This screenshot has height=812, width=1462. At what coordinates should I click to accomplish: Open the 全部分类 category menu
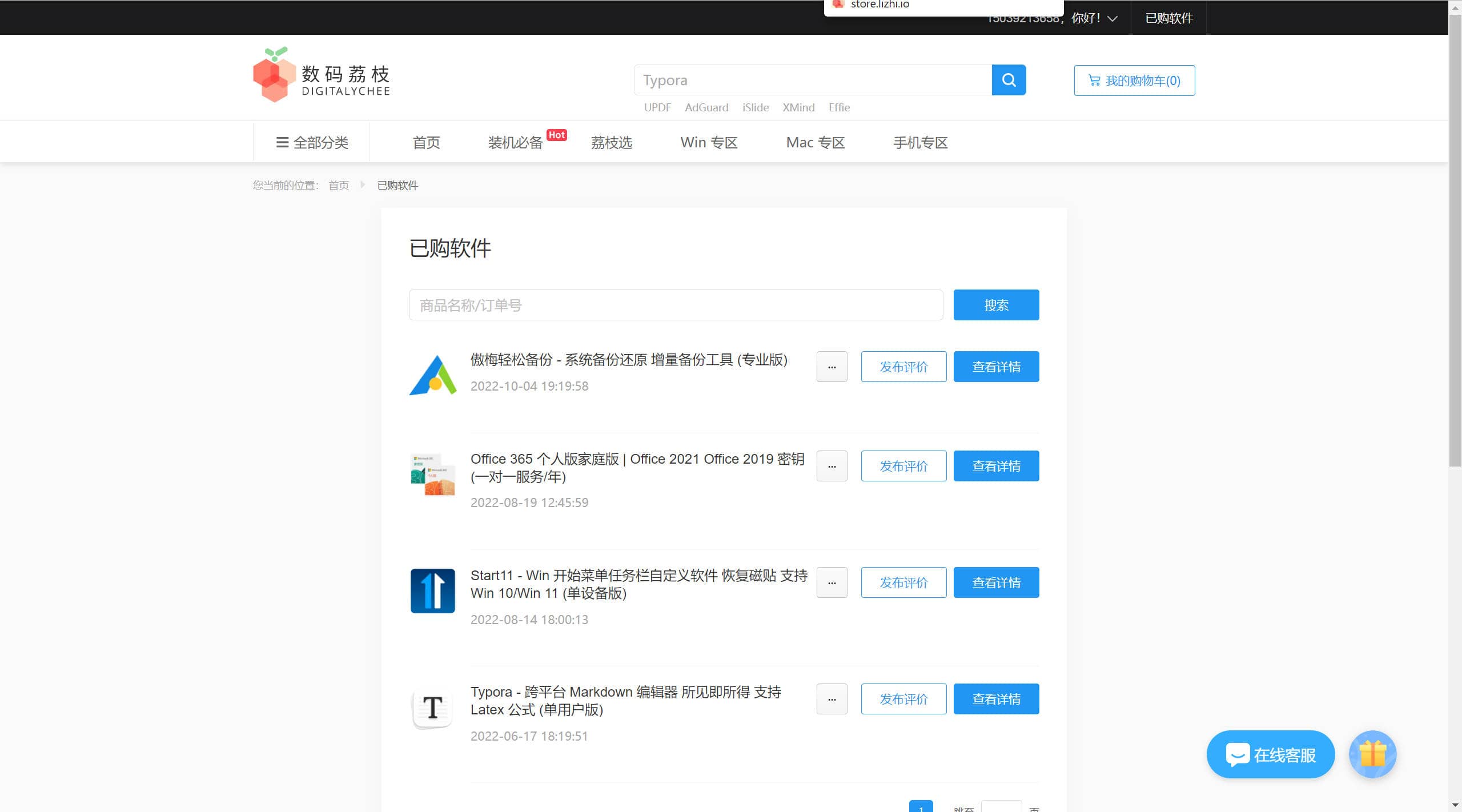coord(312,142)
